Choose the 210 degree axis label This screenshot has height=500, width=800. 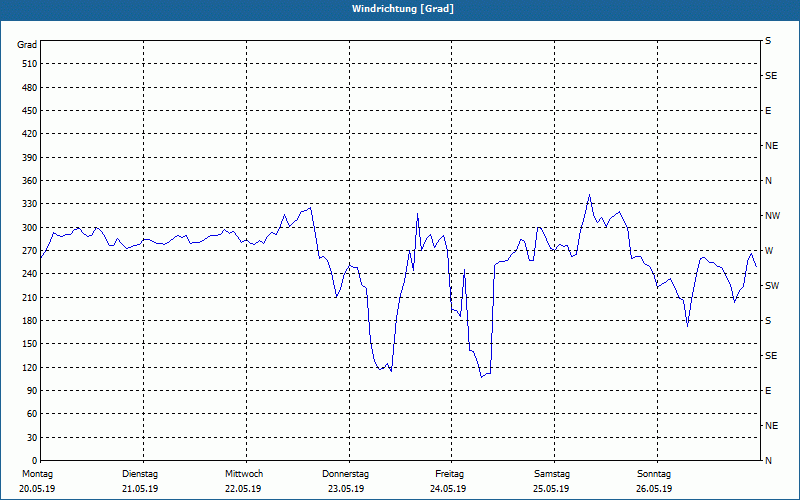(x=30, y=297)
